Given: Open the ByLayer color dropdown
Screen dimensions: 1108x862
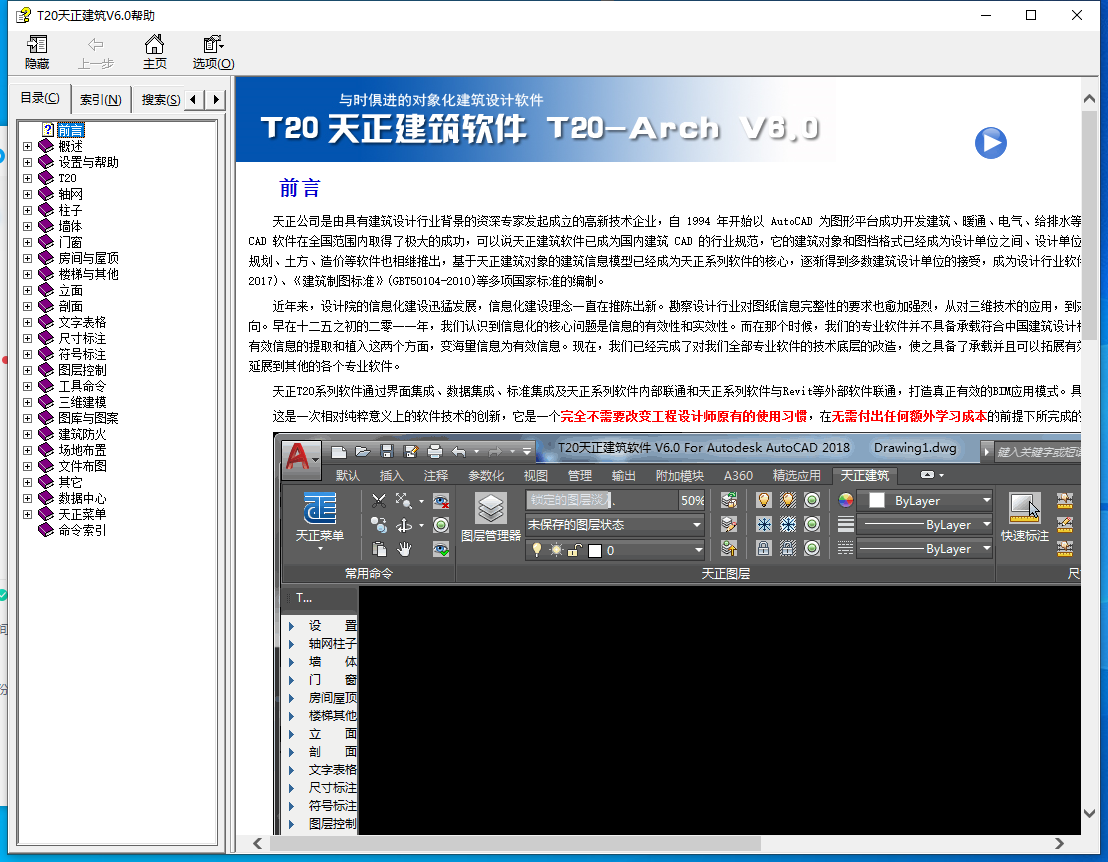Looking at the screenshot, I should (986, 500).
